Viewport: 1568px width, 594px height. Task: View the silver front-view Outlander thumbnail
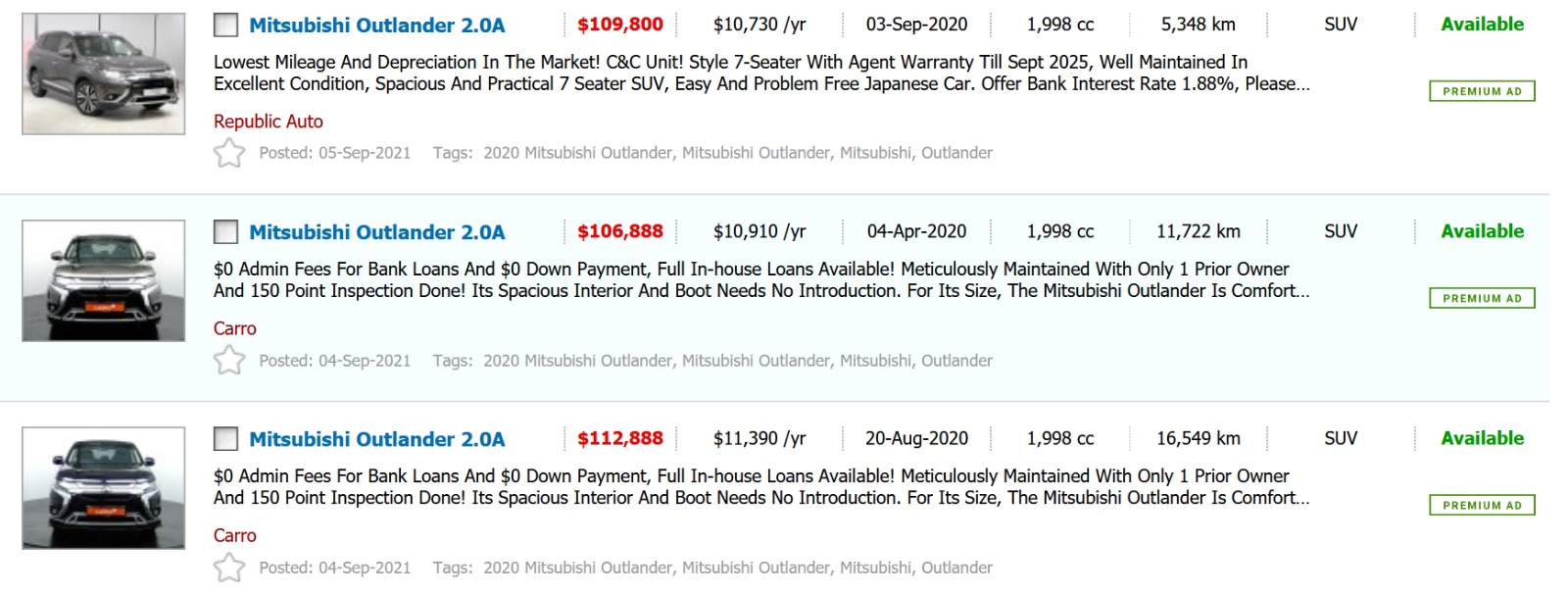point(103,280)
